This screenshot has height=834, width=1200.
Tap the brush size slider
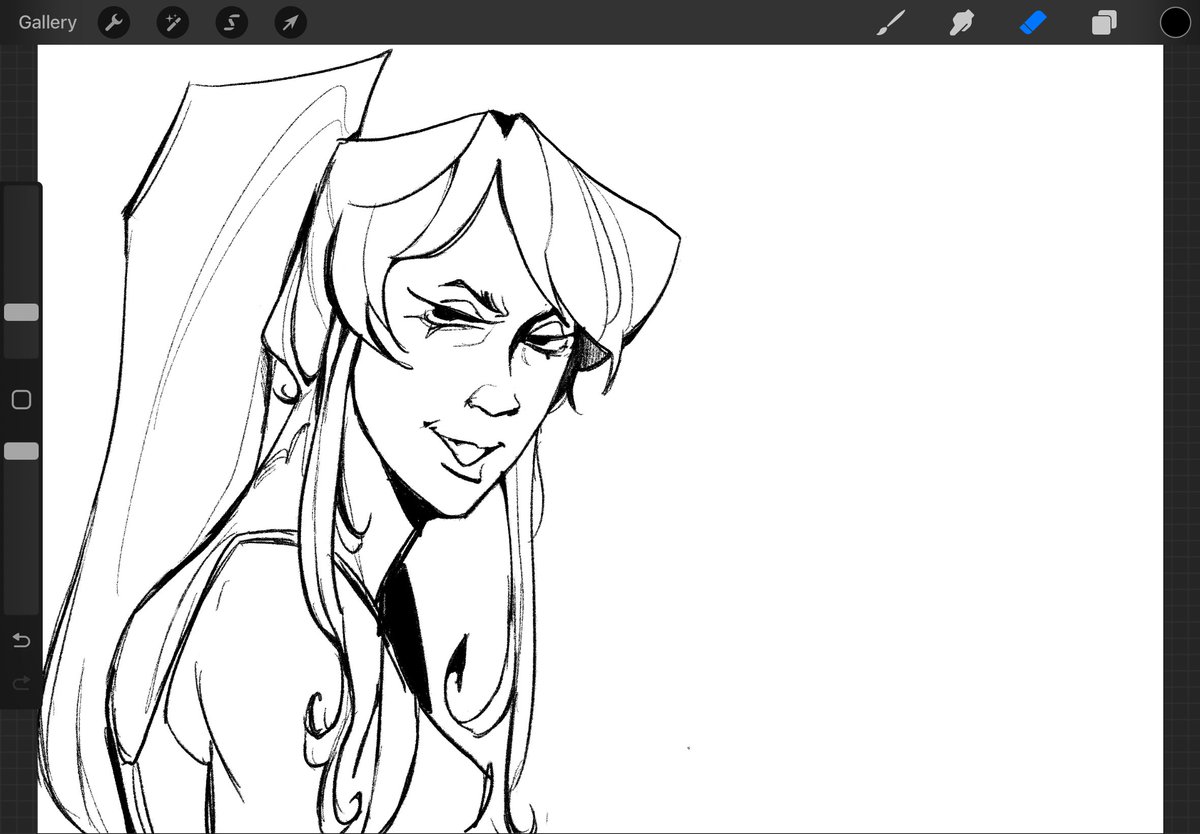coord(21,311)
